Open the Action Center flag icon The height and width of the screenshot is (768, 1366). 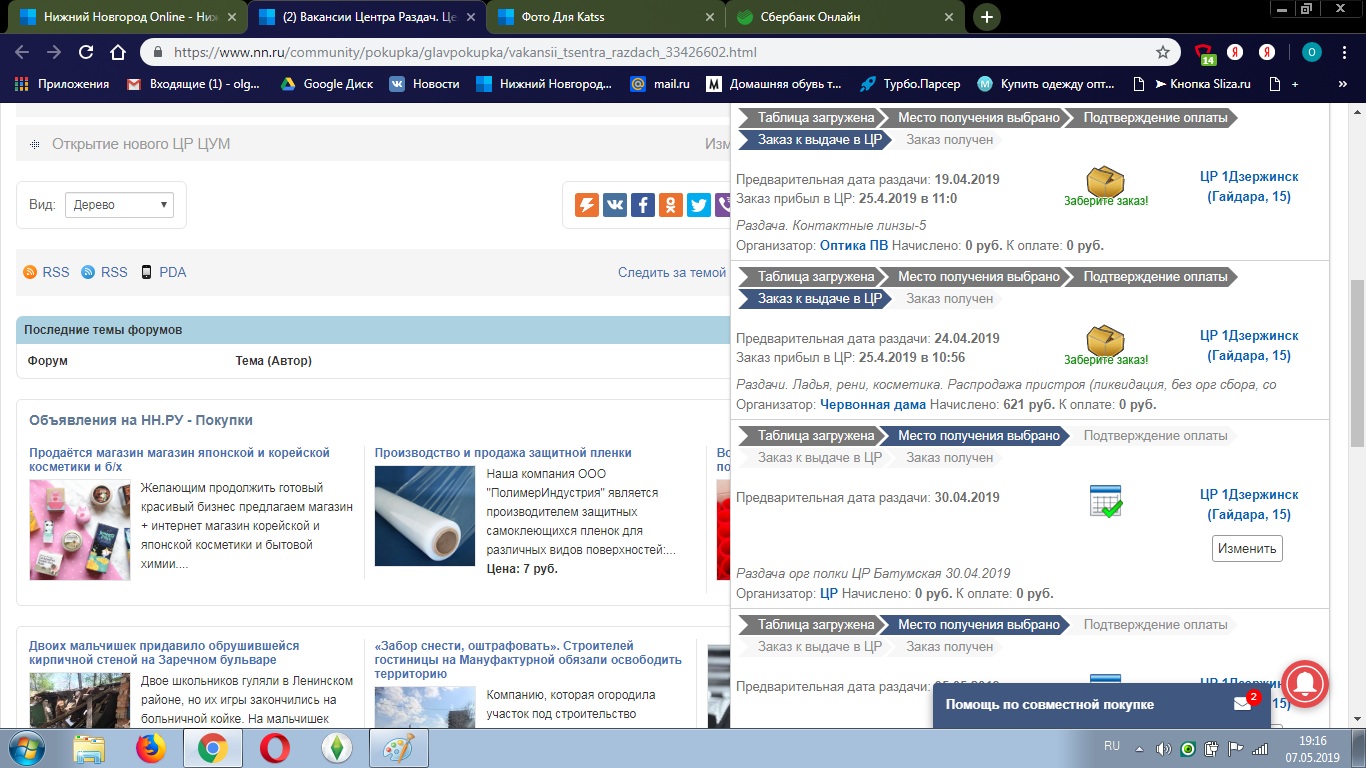pyautogui.click(x=1236, y=748)
